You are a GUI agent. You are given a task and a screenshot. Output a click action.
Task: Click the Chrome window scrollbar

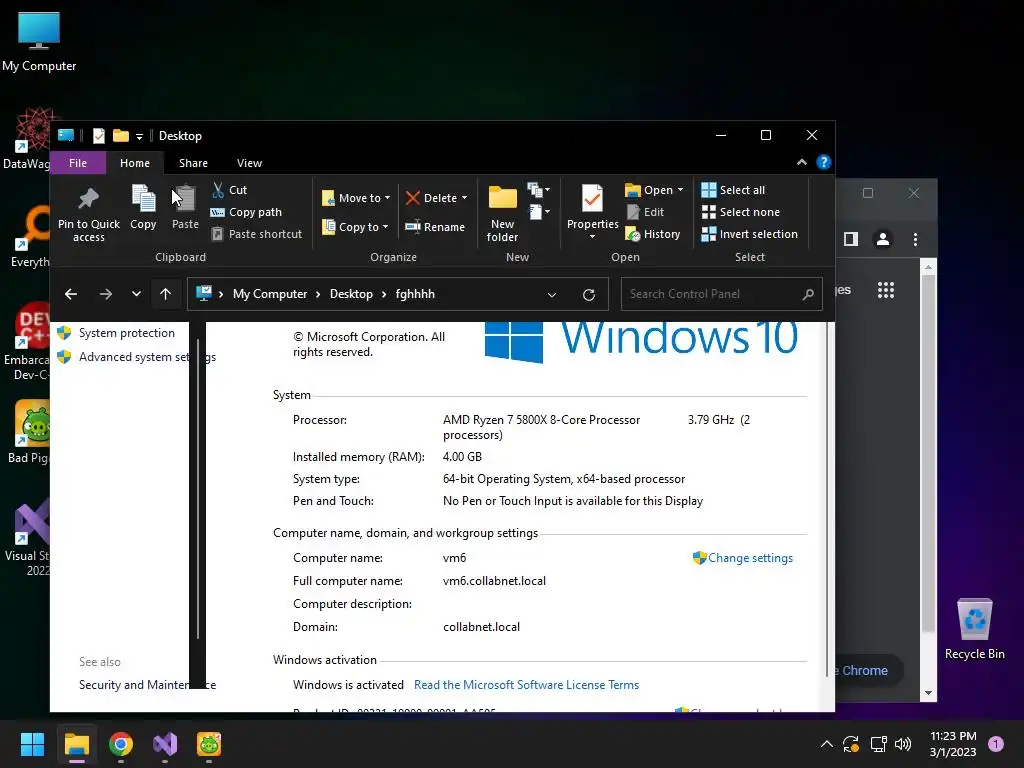928,454
